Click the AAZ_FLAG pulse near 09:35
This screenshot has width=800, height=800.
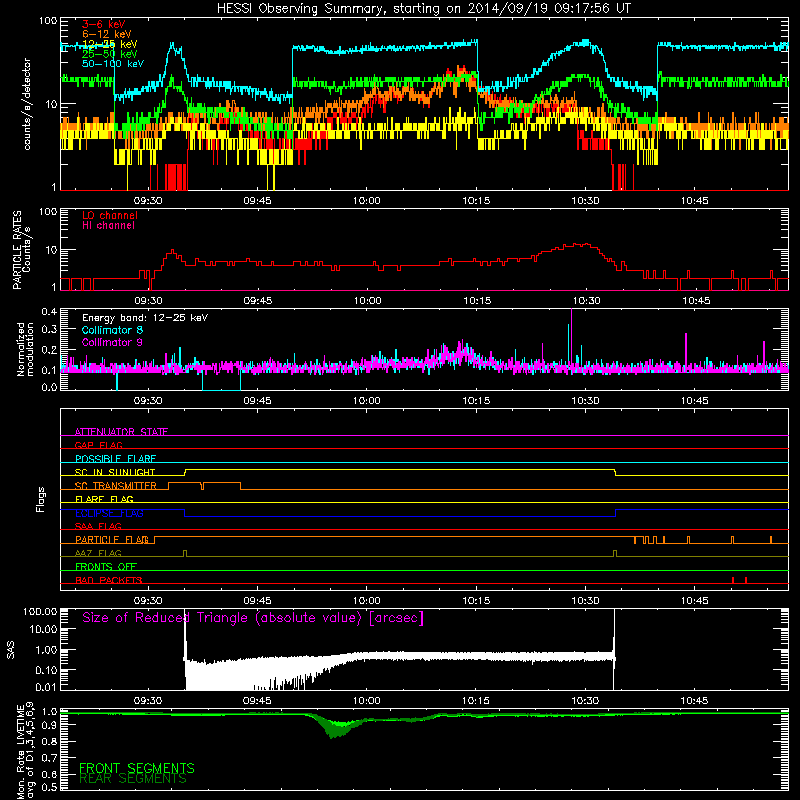point(185,554)
